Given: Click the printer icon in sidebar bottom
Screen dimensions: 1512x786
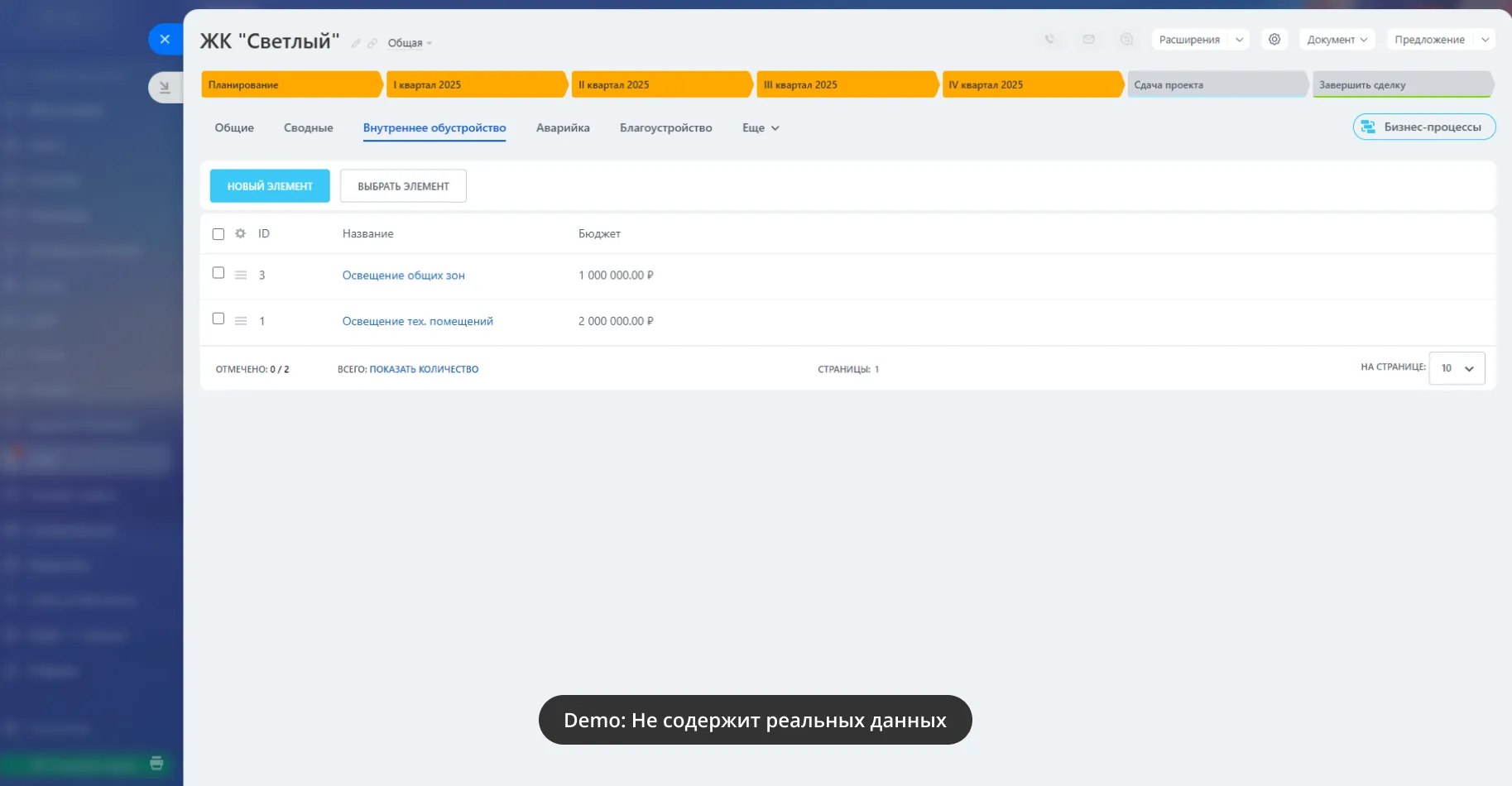Looking at the screenshot, I should 156,763.
